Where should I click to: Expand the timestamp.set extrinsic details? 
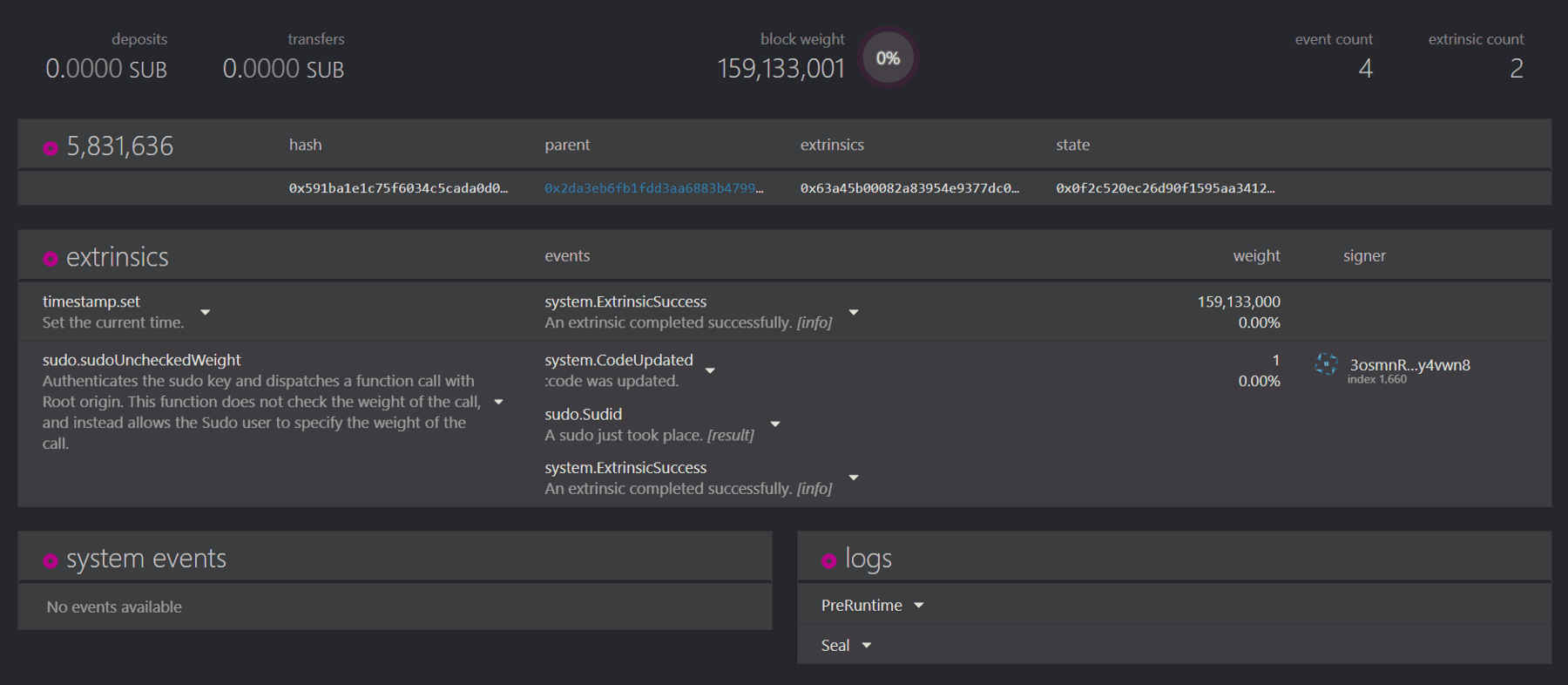click(206, 312)
